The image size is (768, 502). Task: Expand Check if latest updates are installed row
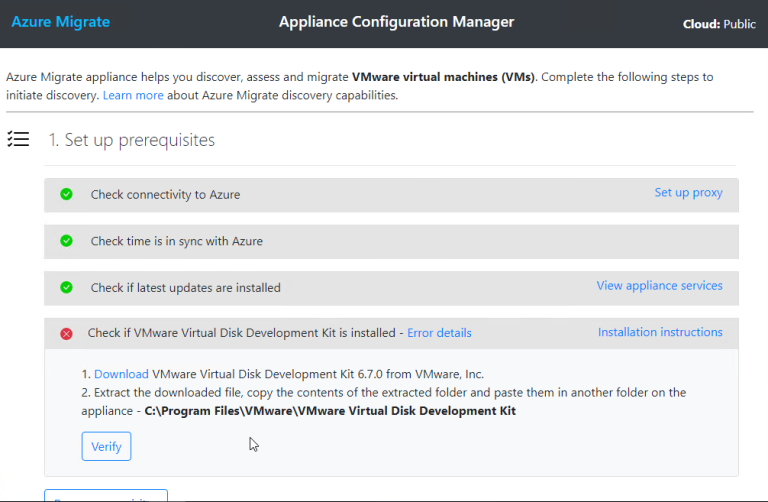391,288
